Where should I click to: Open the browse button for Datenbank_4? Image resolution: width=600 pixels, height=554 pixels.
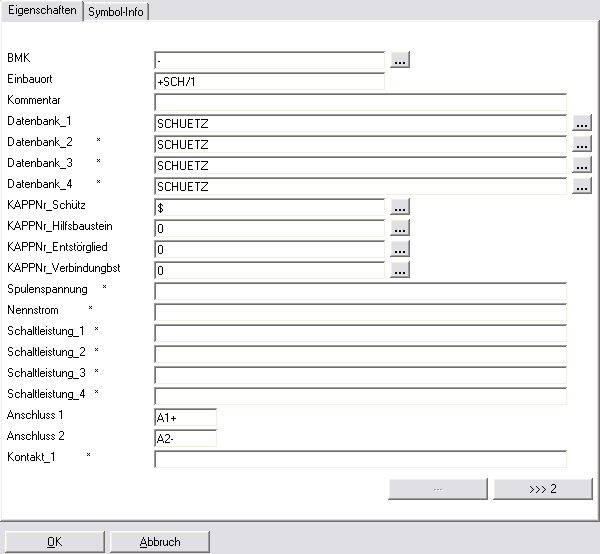[582, 186]
